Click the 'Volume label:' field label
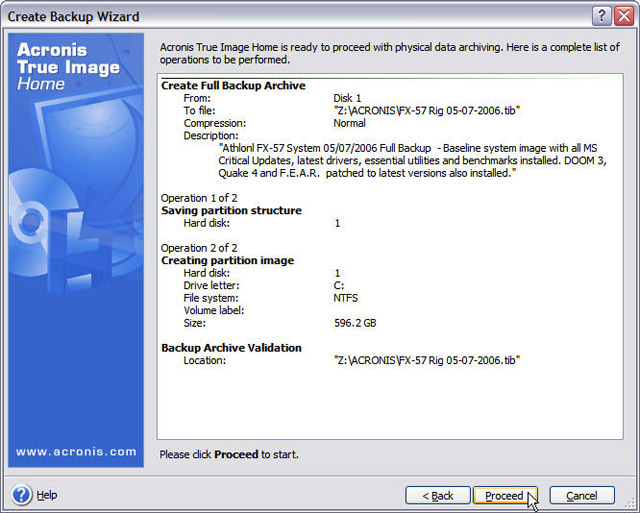 point(213,310)
